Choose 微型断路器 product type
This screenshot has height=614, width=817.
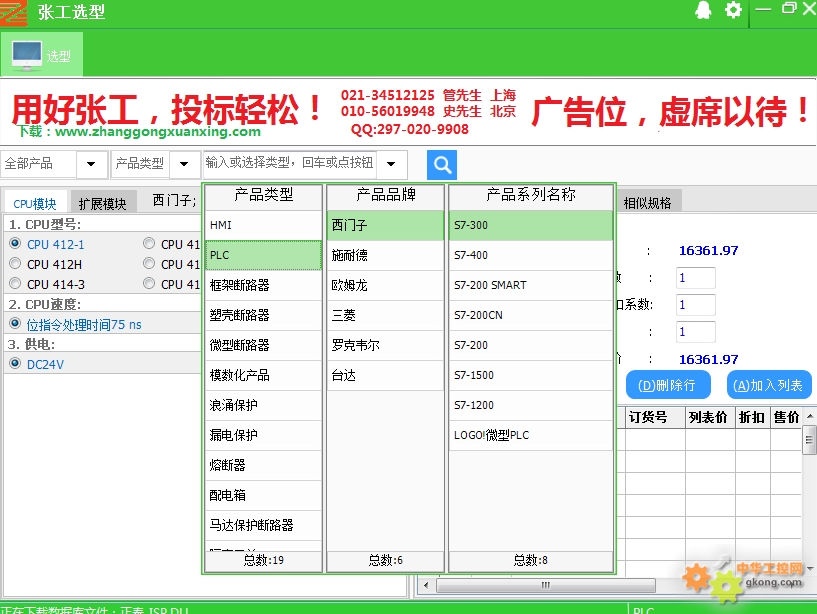[x=263, y=345]
